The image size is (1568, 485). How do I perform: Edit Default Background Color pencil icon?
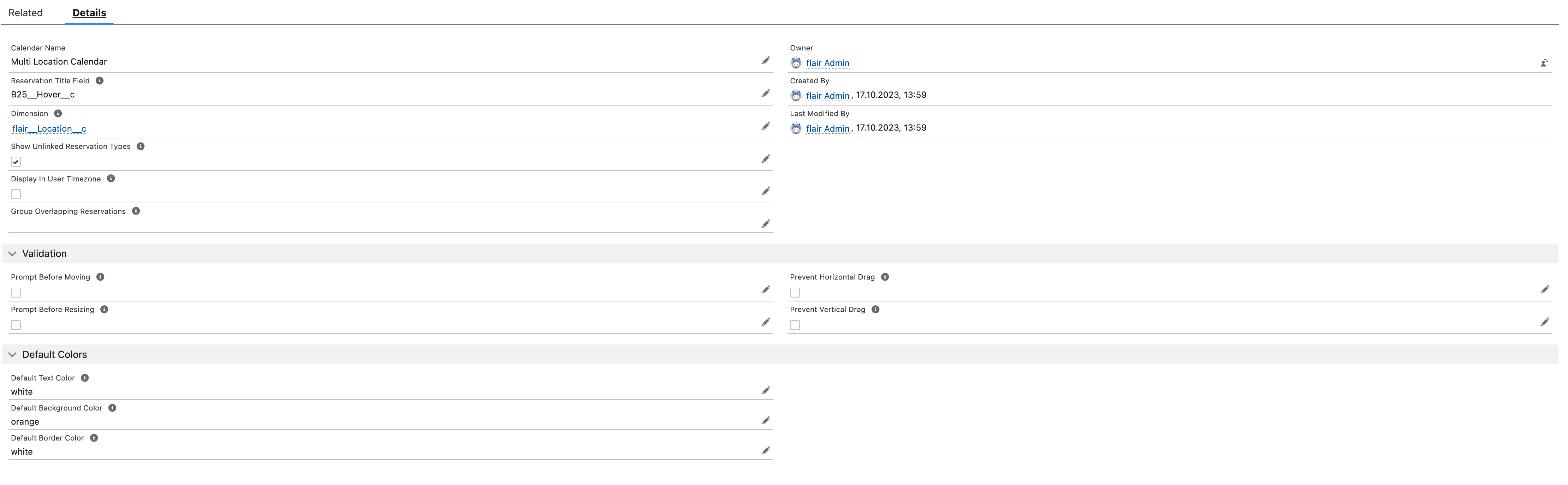tap(765, 420)
